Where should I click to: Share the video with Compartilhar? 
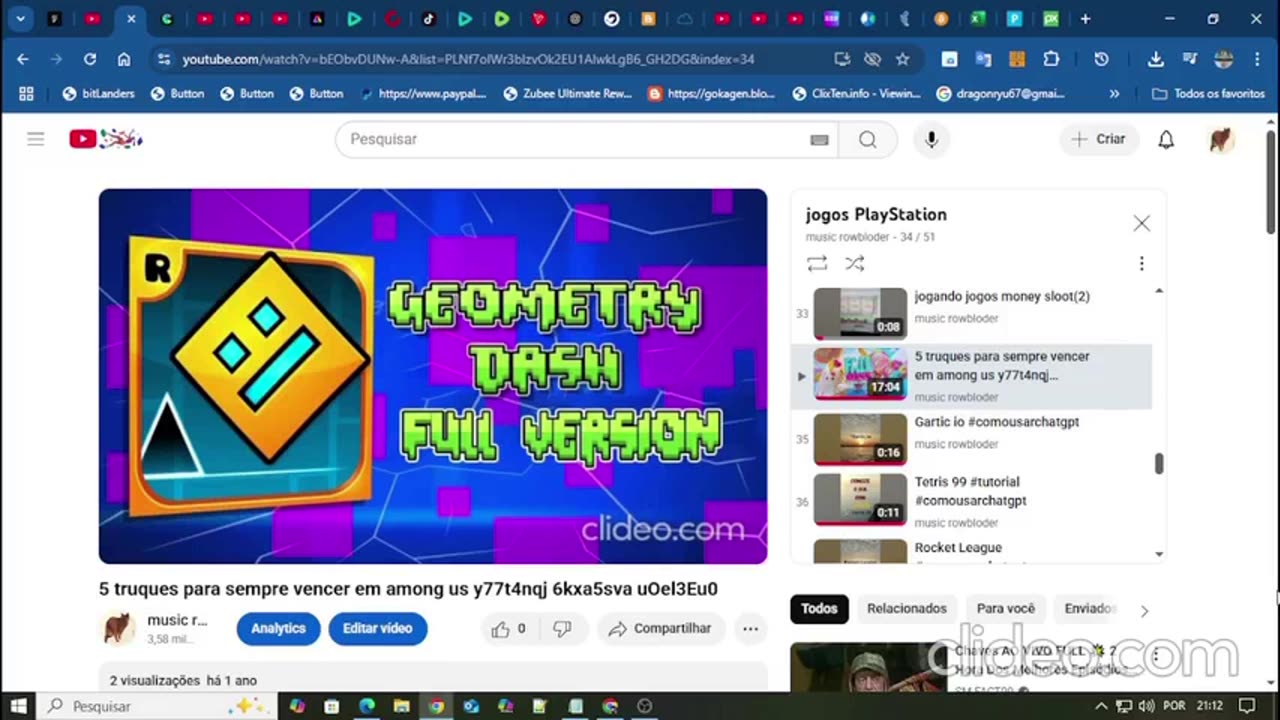coord(660,628)
